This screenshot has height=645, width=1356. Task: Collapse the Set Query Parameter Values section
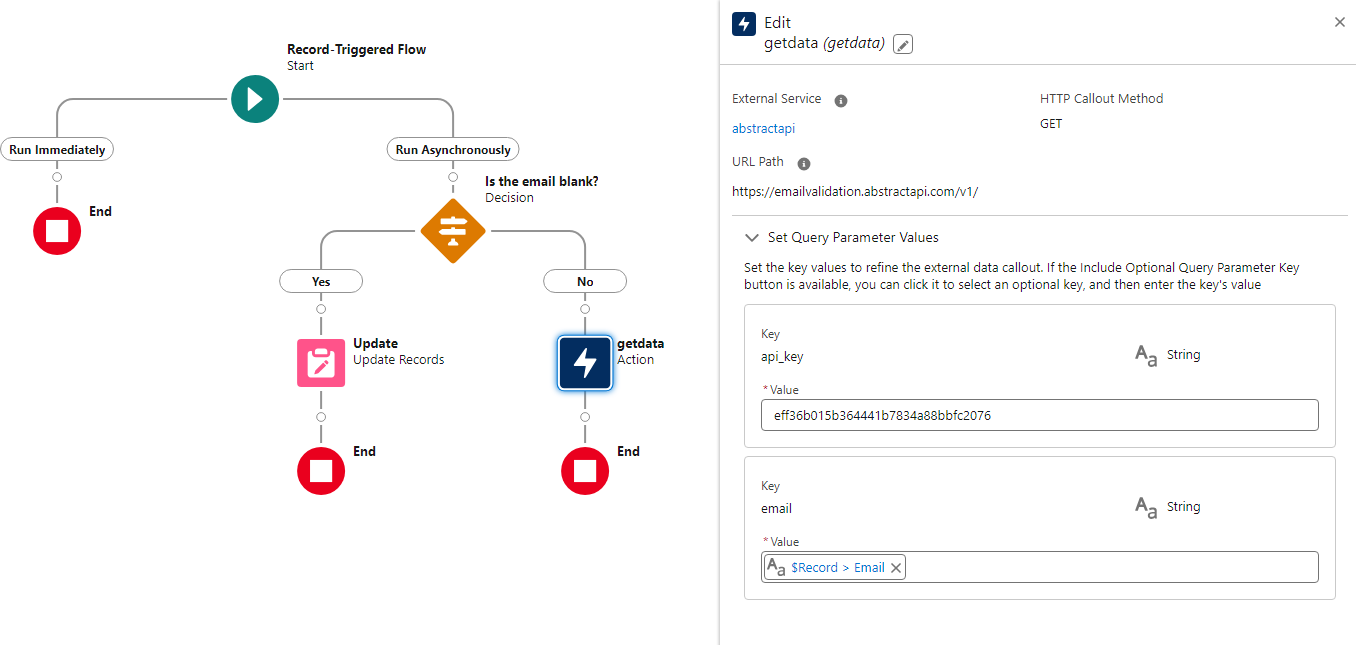tap(751, 238)
